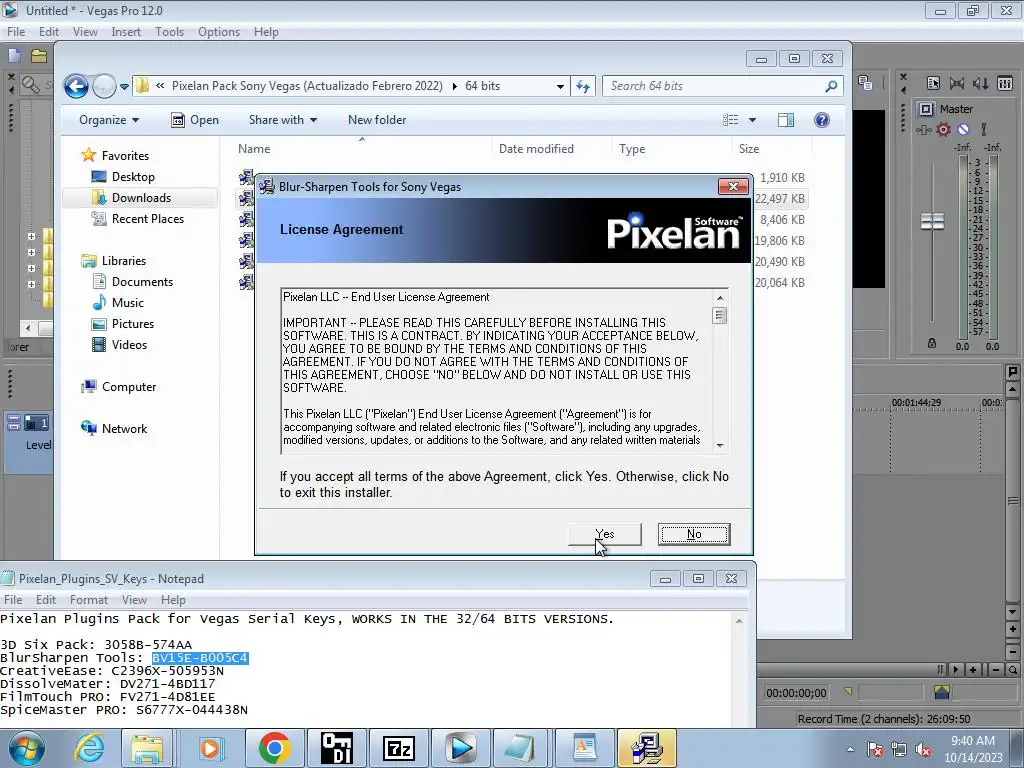1024x768 pixels.
Task: Expand third folder in Vegas explorer tree
Action: [x=31, y=268]
